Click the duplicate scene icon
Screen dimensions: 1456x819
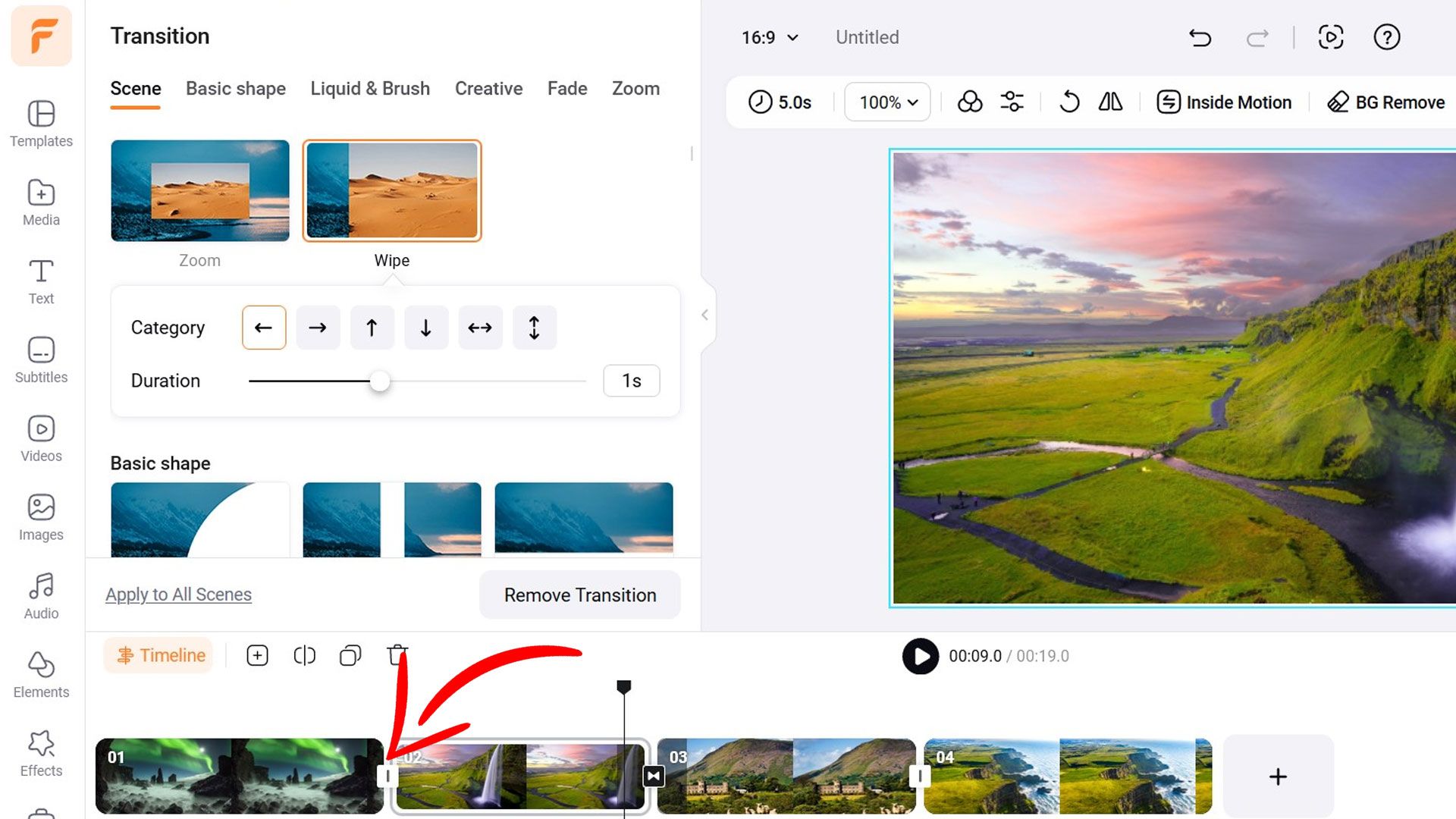pos(350,655)
